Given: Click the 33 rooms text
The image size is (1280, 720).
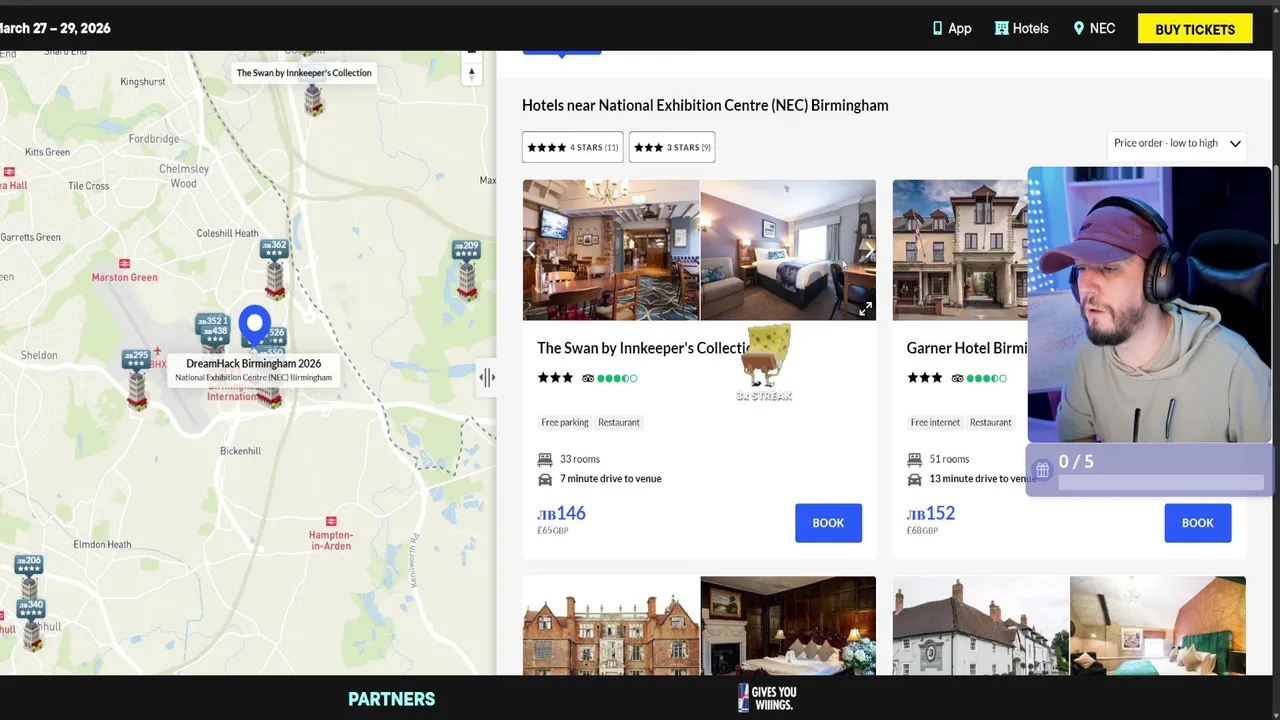Looking at the screenshot, I should 580,459.
